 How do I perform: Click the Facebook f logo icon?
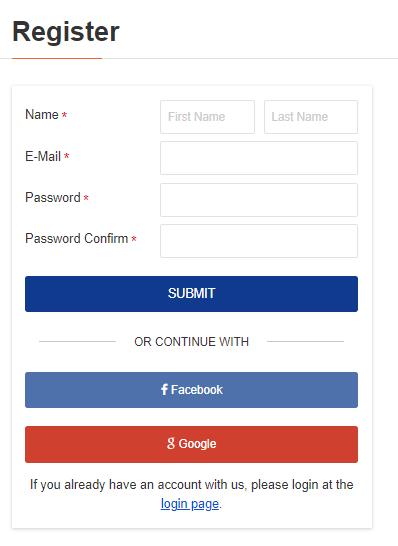tap(164, 389)
